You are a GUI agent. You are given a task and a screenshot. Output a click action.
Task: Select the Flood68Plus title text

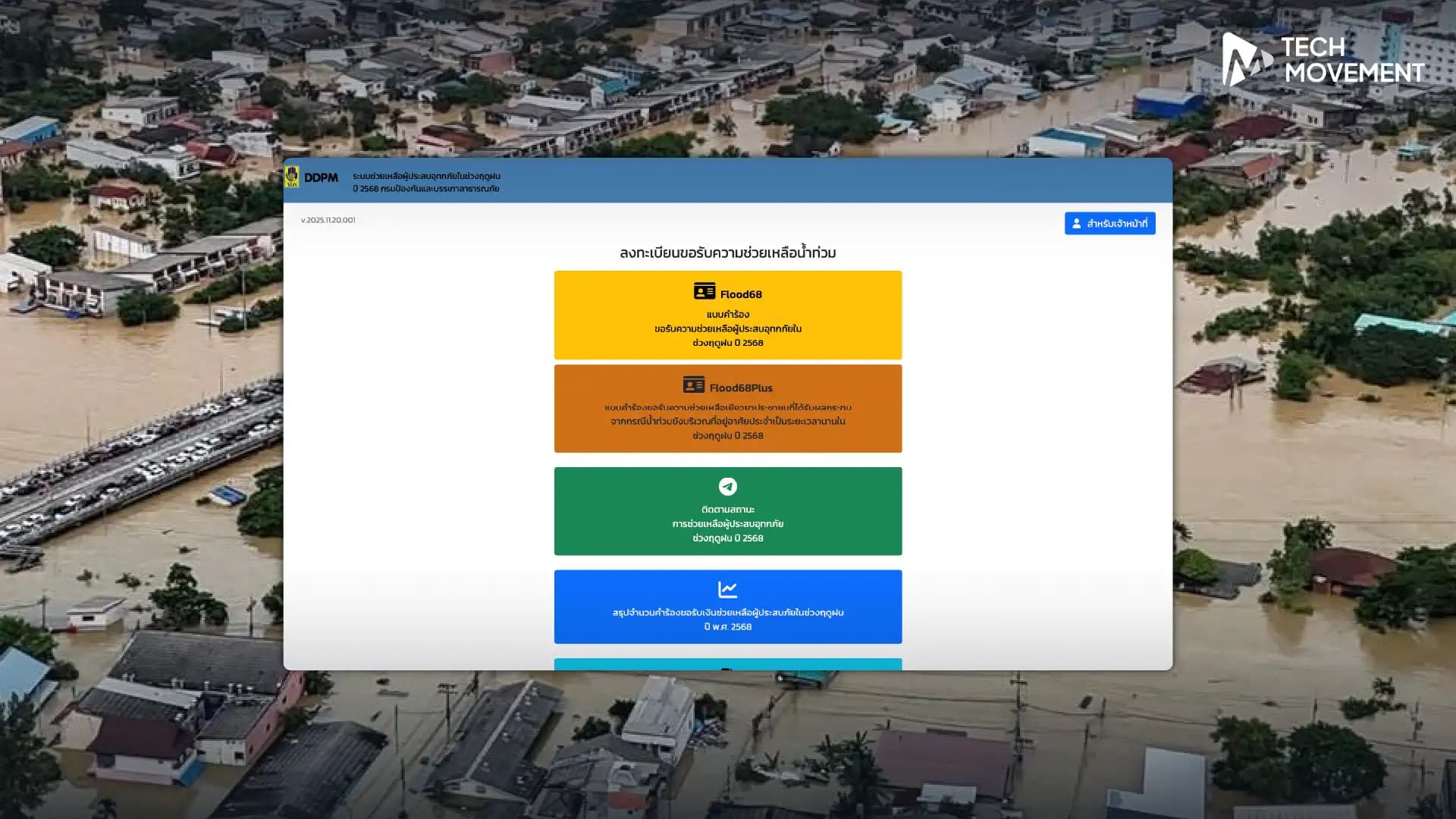click(x=741, y=388)
